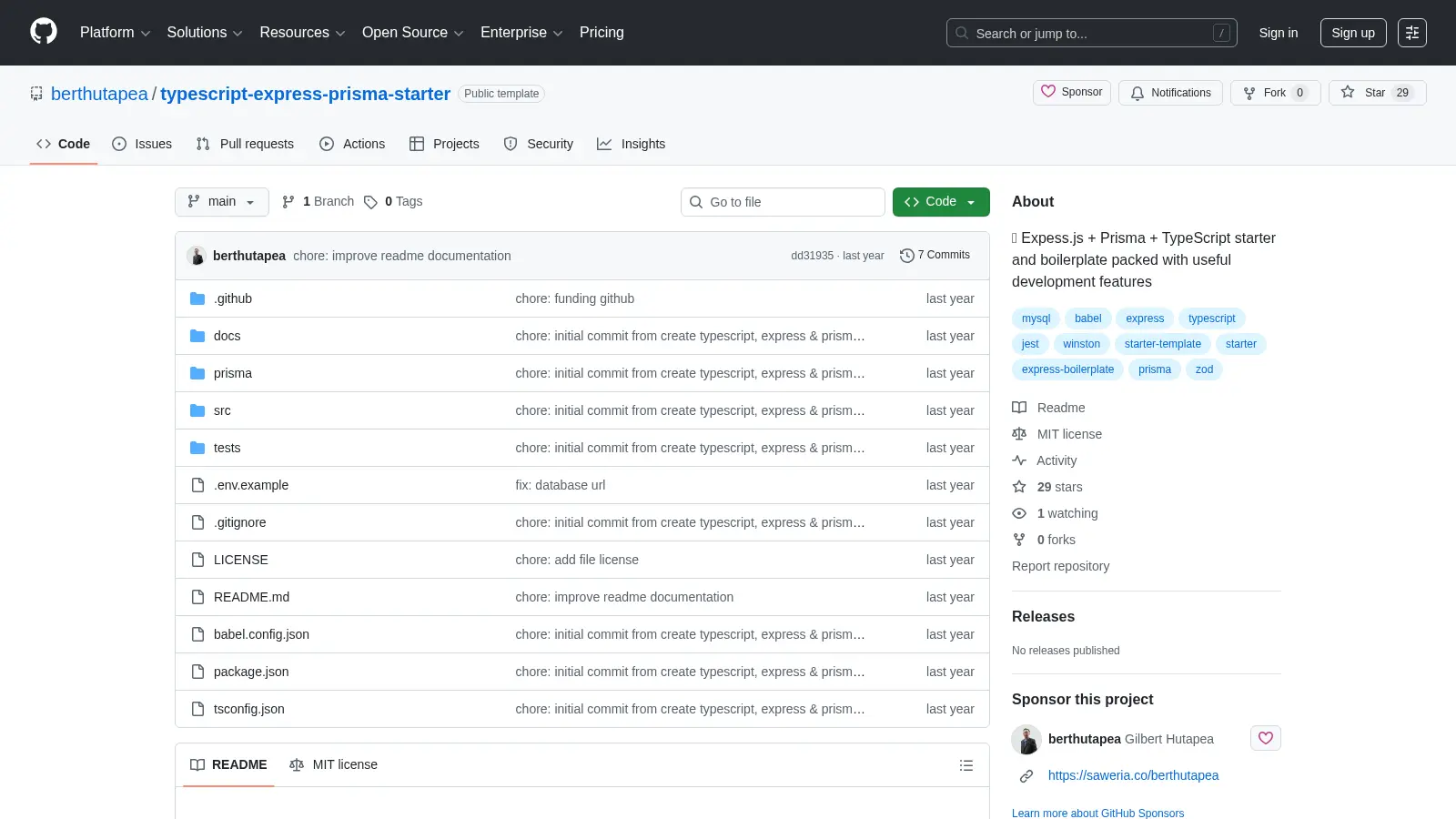Viewport: 1456px width, 819px height.
Task: Go to the GitHub homepage via the logo
Action: click(x=44, y=32)
